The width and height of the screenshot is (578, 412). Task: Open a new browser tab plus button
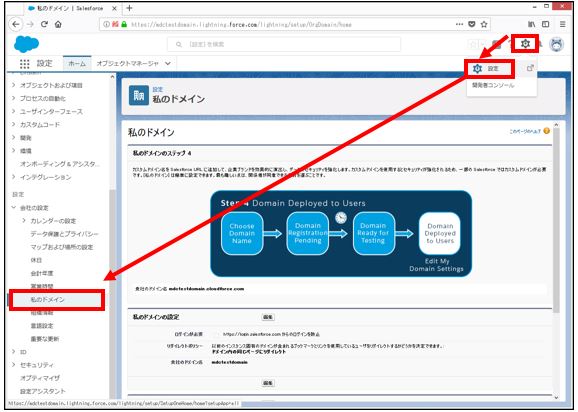pyautogui.click(x=129, y=8)
